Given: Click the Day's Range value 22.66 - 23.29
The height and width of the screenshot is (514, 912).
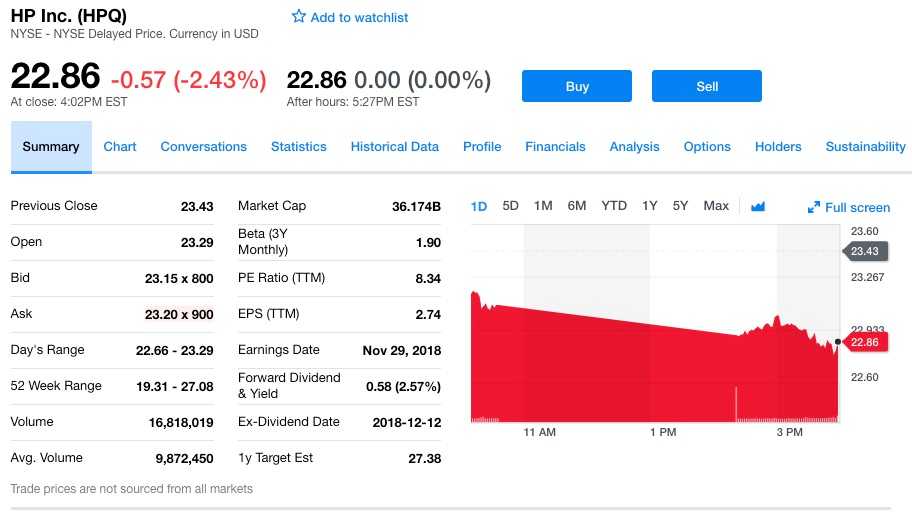Looking at the screenshot, I should [174, 351].
